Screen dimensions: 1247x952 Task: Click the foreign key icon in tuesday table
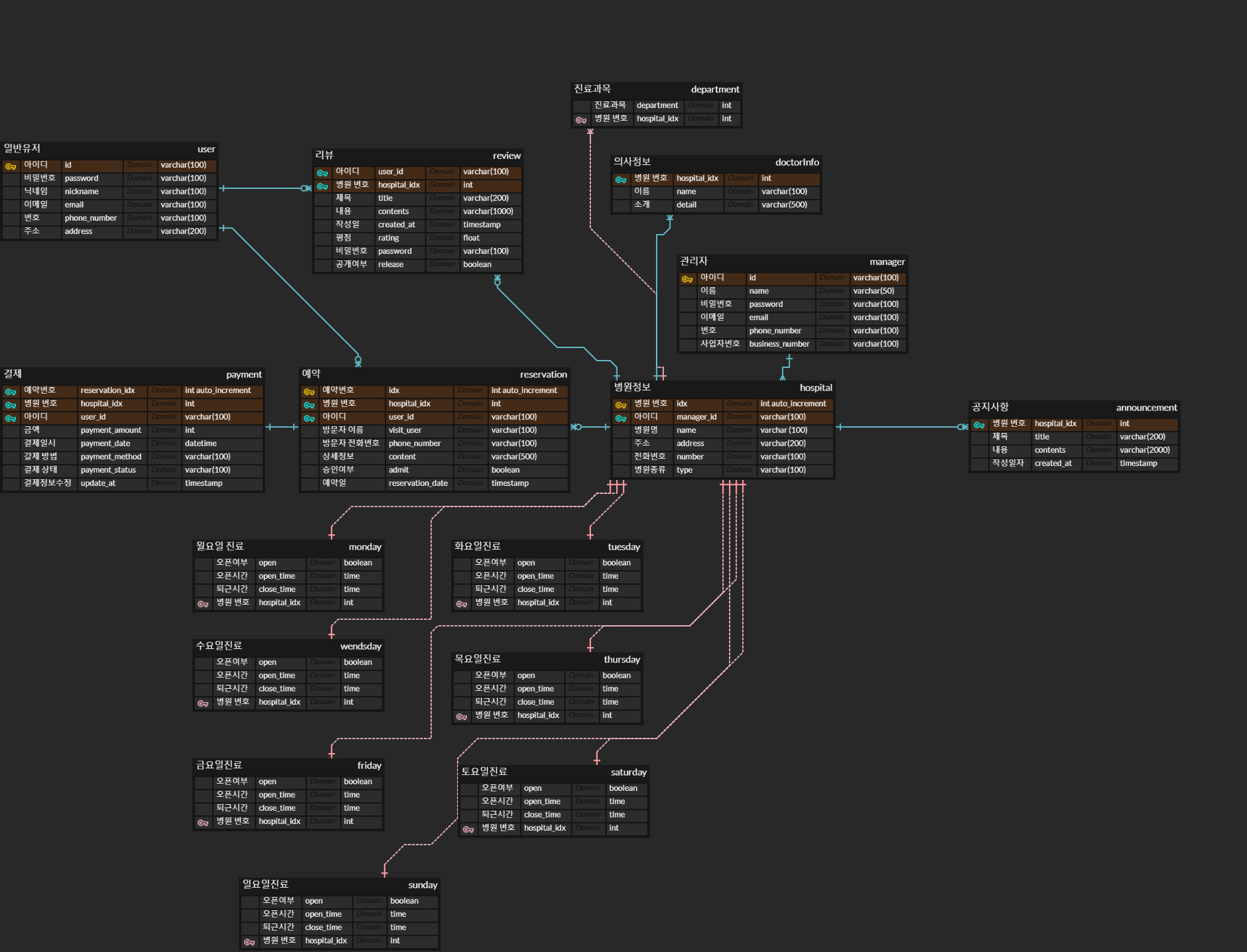point(462,603)
